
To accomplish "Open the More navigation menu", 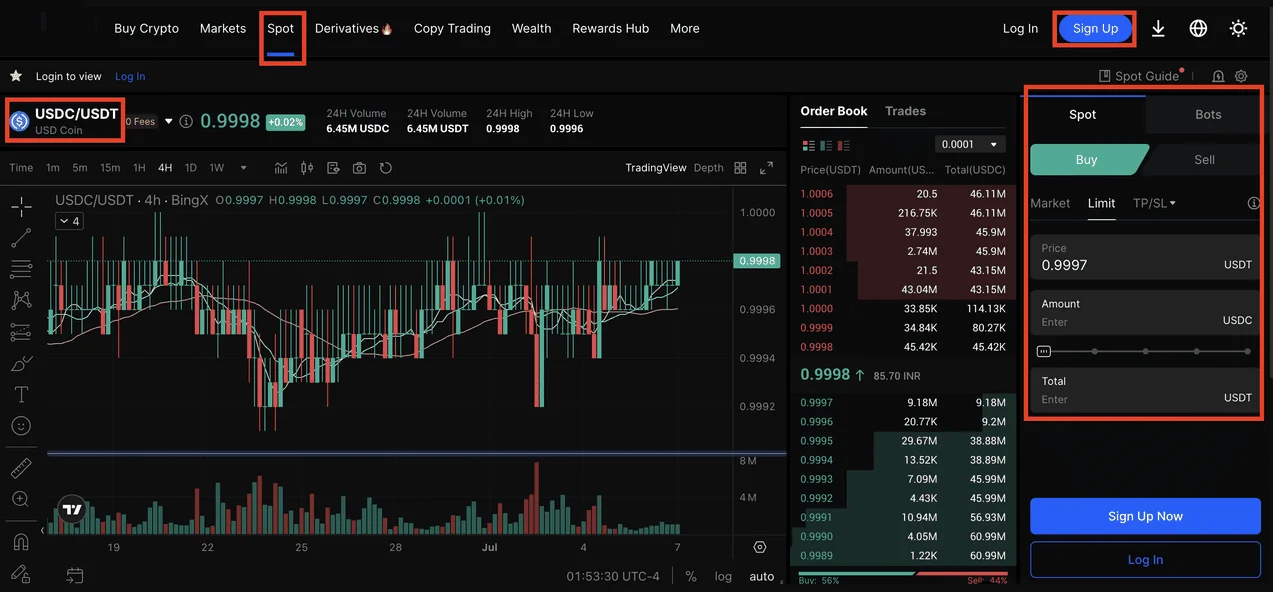I will pyautogui.click(x=685, y=29).
